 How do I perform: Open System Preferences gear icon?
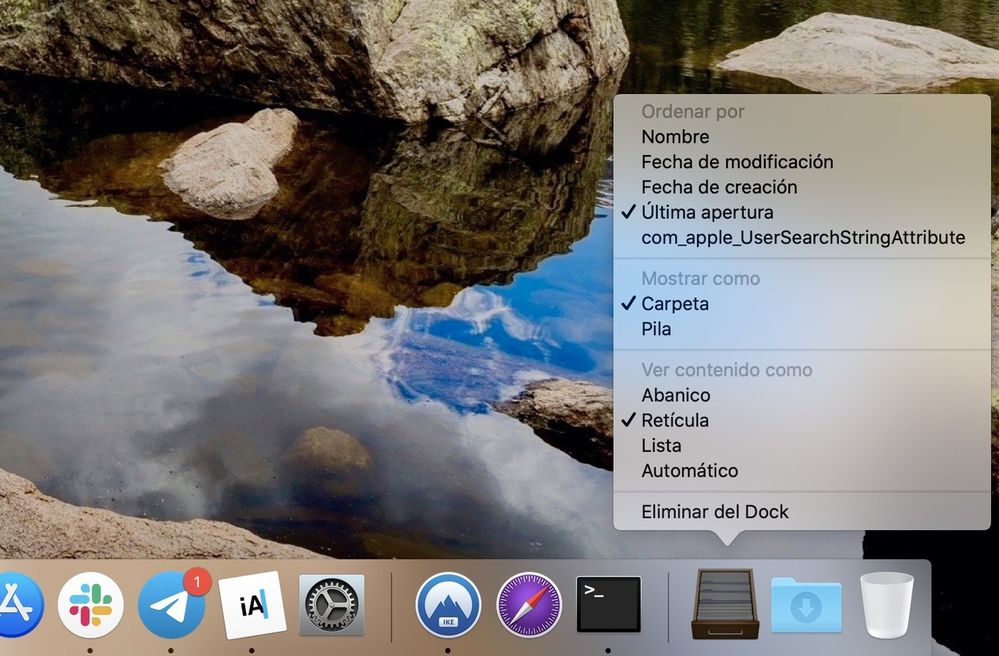(332, 605)
